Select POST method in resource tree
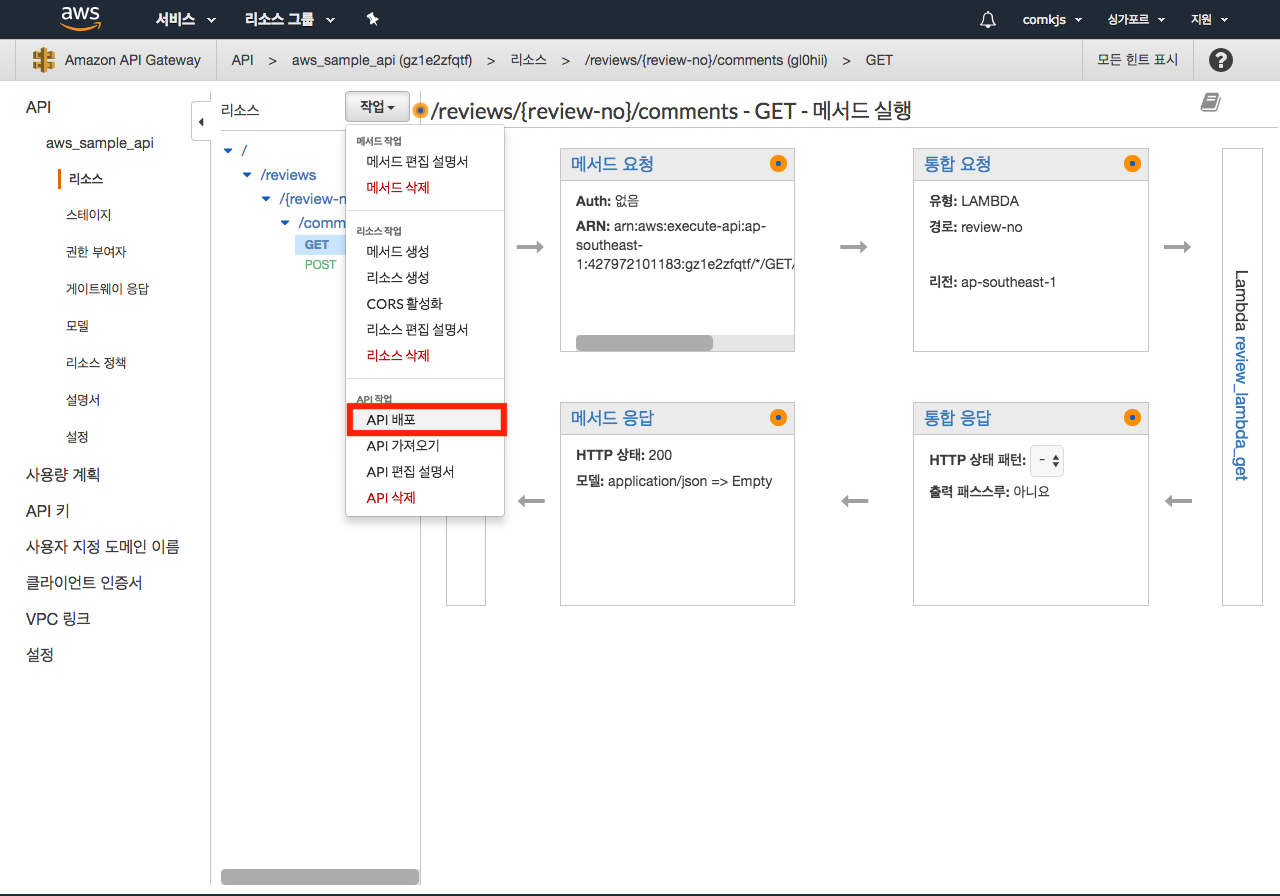Viewport: 1280px width, 896px height. pos(320,265)
